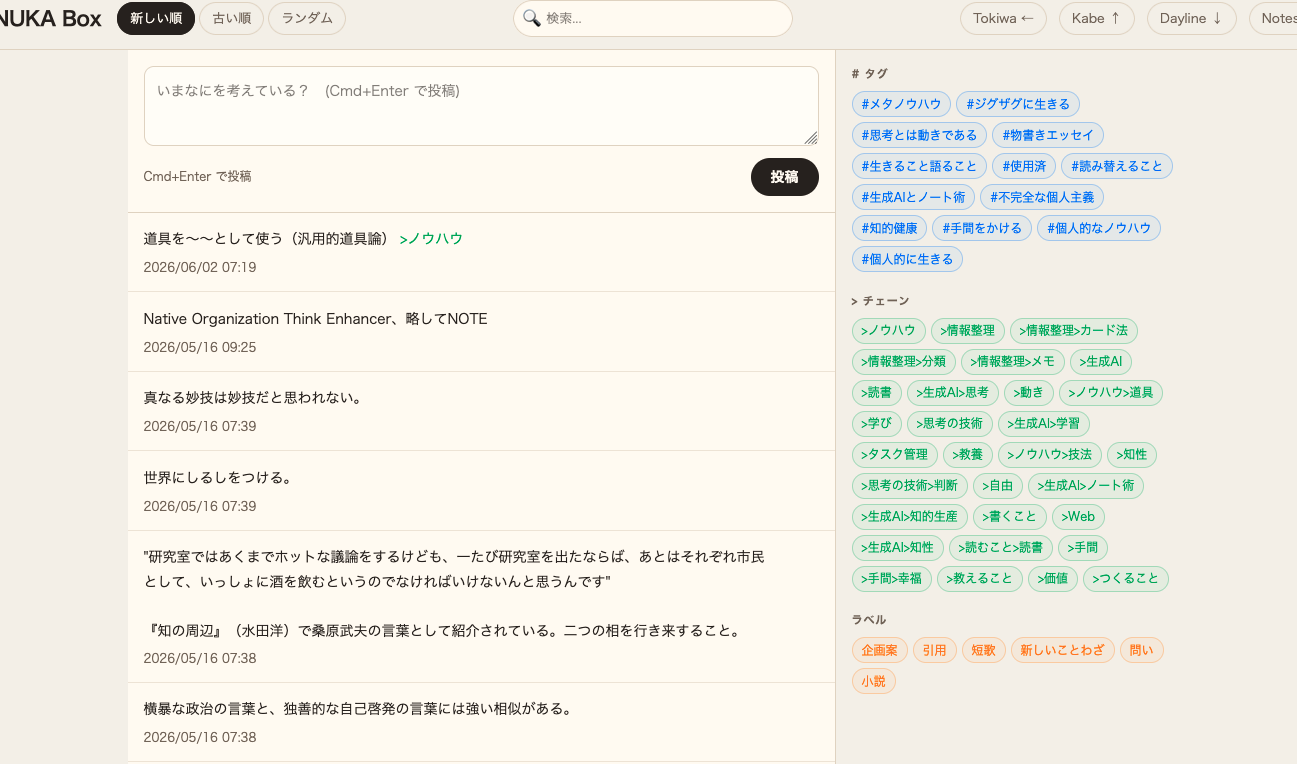
Task: Select the >情報整理 chain chip
Action: pyautogui.click(x=970, y=331)
